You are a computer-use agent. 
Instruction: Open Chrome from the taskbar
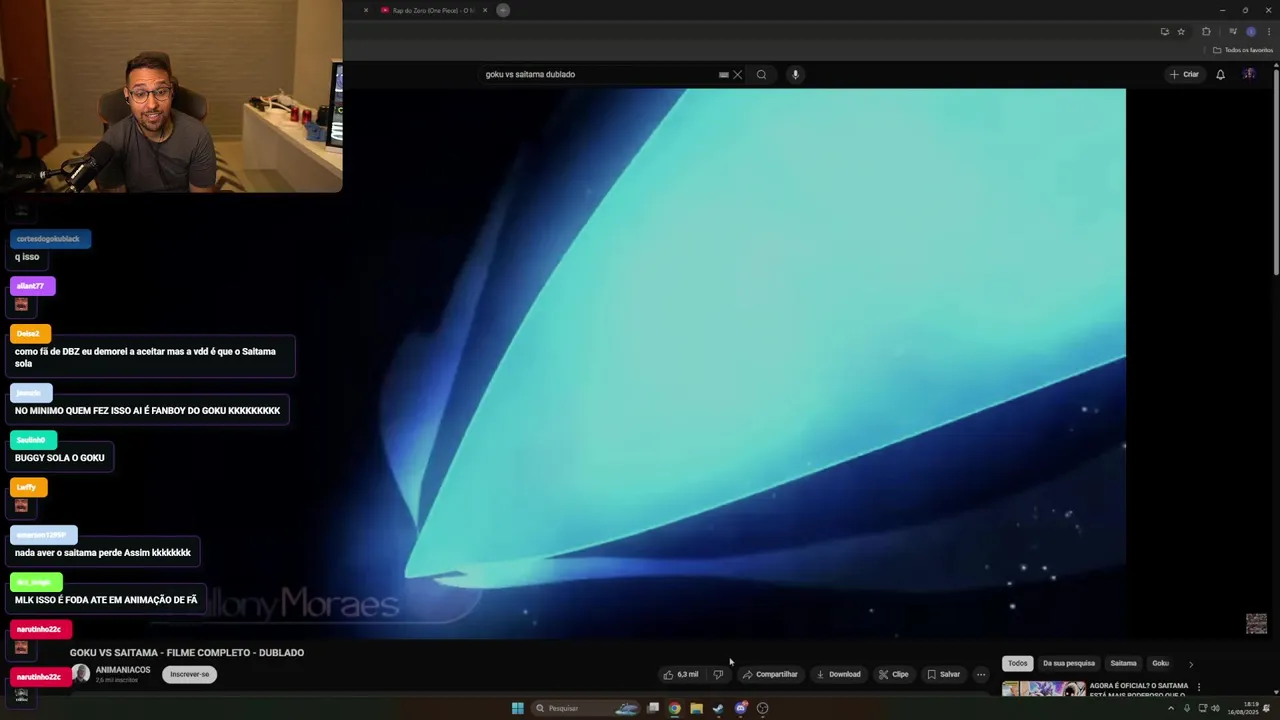click(x=675, y=708)
